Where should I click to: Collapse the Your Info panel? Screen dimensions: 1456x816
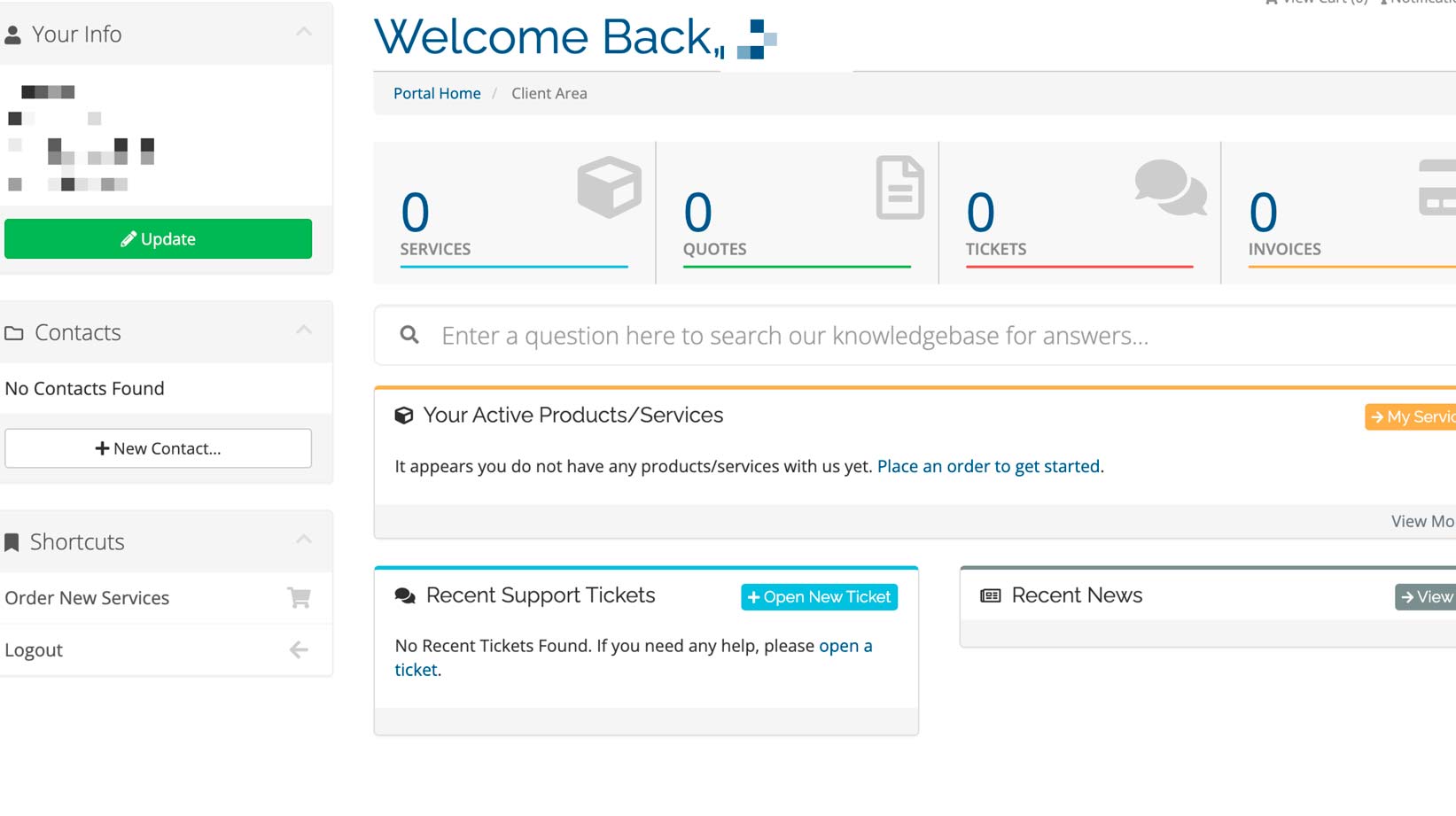tap(304, 33)
